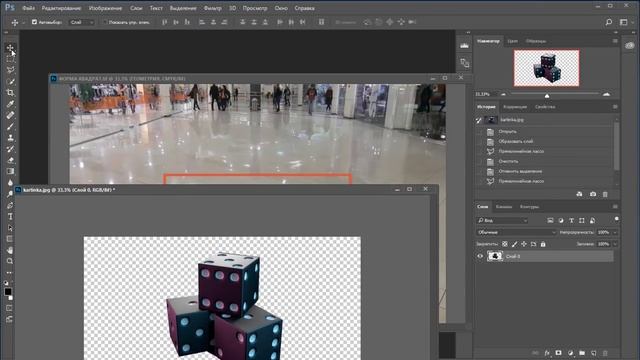Image resolution: width=640 pixels, height=360 pixels.
Task: Click the Navigator preview thumbnail
Action: [546, 68]
